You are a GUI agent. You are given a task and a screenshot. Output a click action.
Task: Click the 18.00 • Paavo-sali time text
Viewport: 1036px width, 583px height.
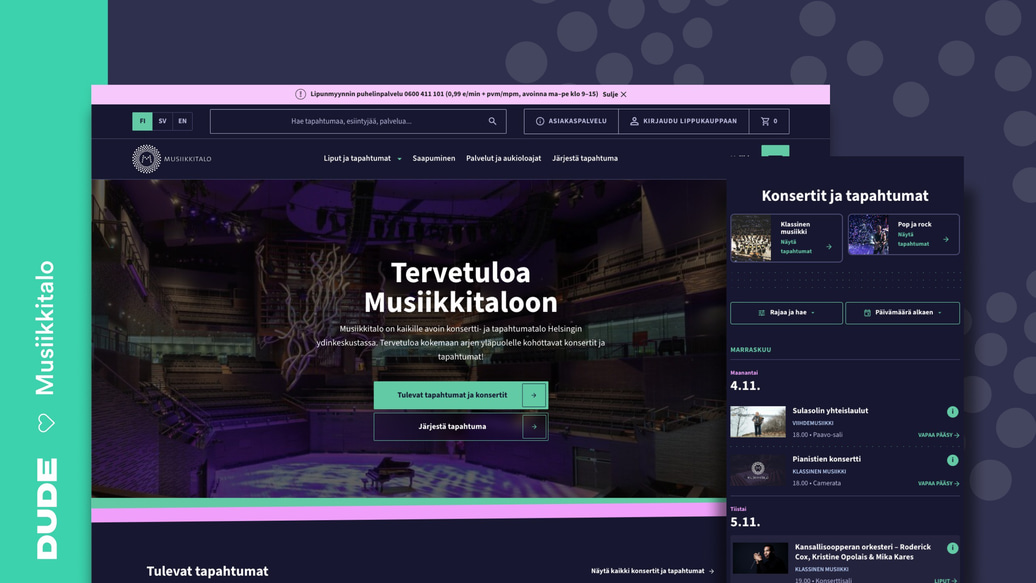click(x=817, y=435)
